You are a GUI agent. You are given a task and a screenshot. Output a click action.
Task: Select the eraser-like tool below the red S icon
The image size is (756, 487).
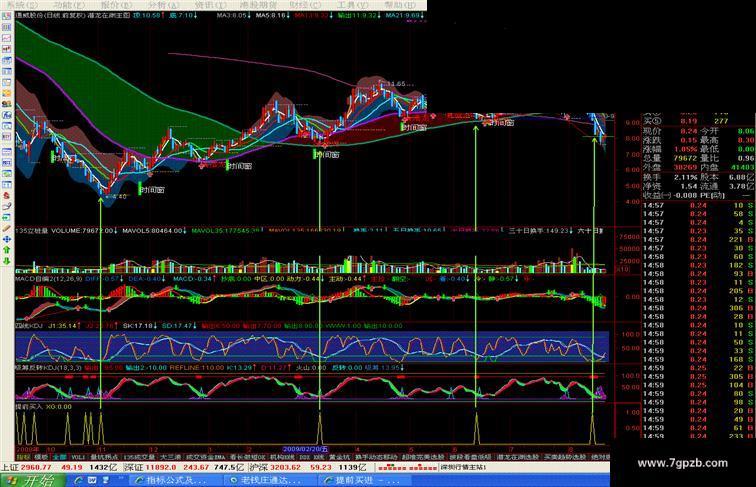click(x=7, y=206)
